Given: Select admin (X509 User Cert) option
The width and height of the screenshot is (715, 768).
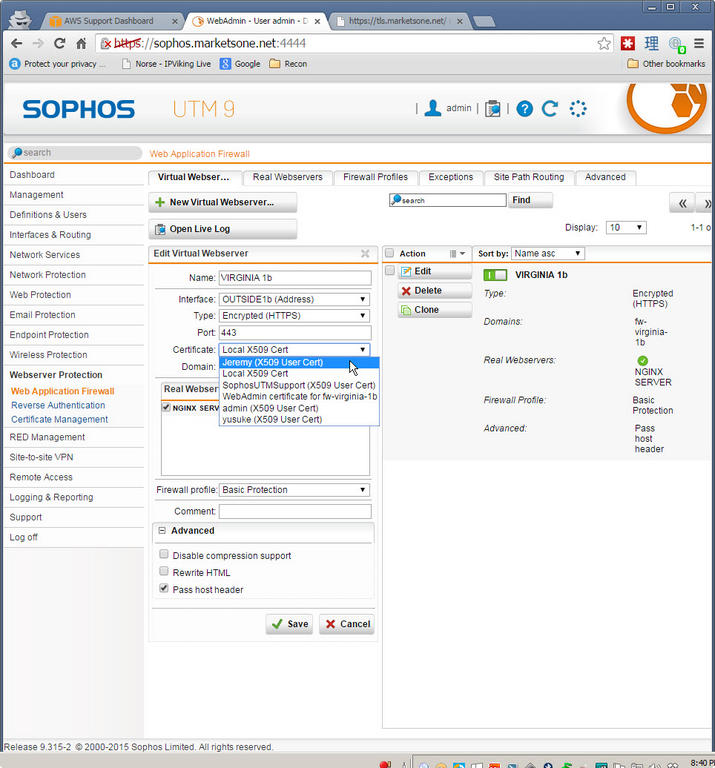Looking at the screenshot, I should [299, 408].
